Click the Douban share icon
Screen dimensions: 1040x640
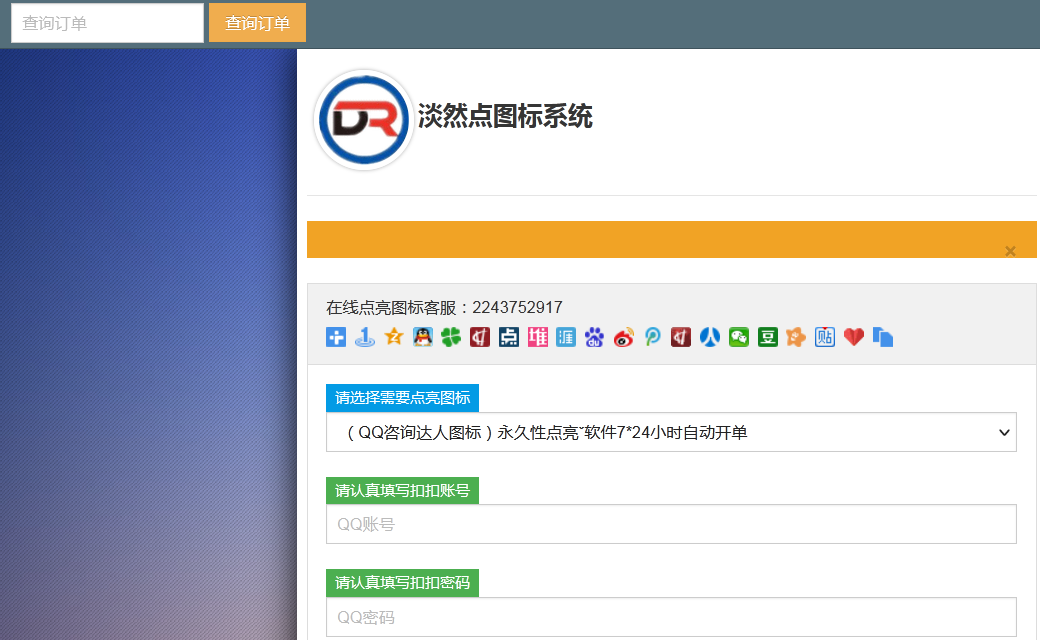coord(767,337)
